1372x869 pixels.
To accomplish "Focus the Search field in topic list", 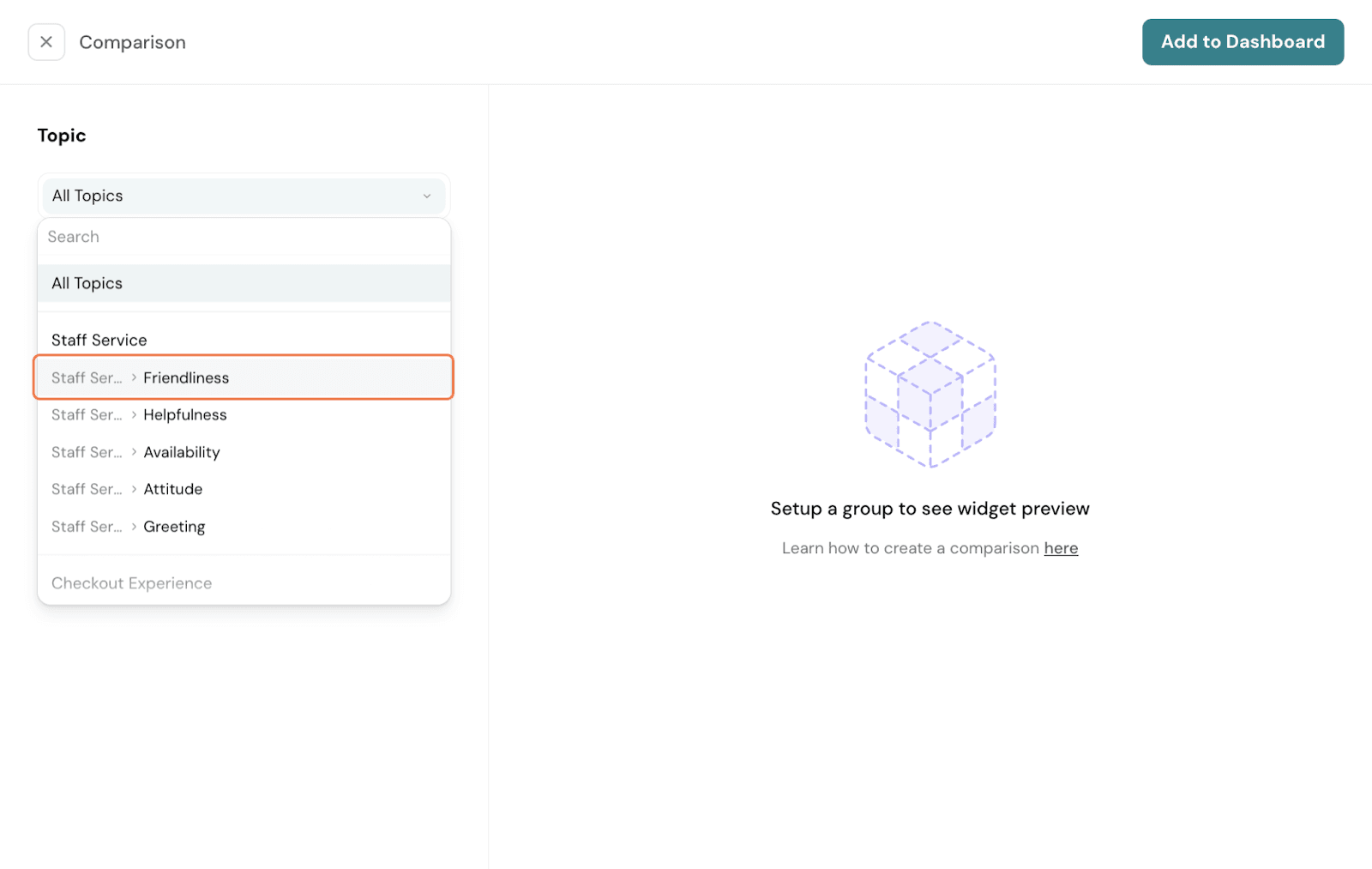I will point(244,237).
